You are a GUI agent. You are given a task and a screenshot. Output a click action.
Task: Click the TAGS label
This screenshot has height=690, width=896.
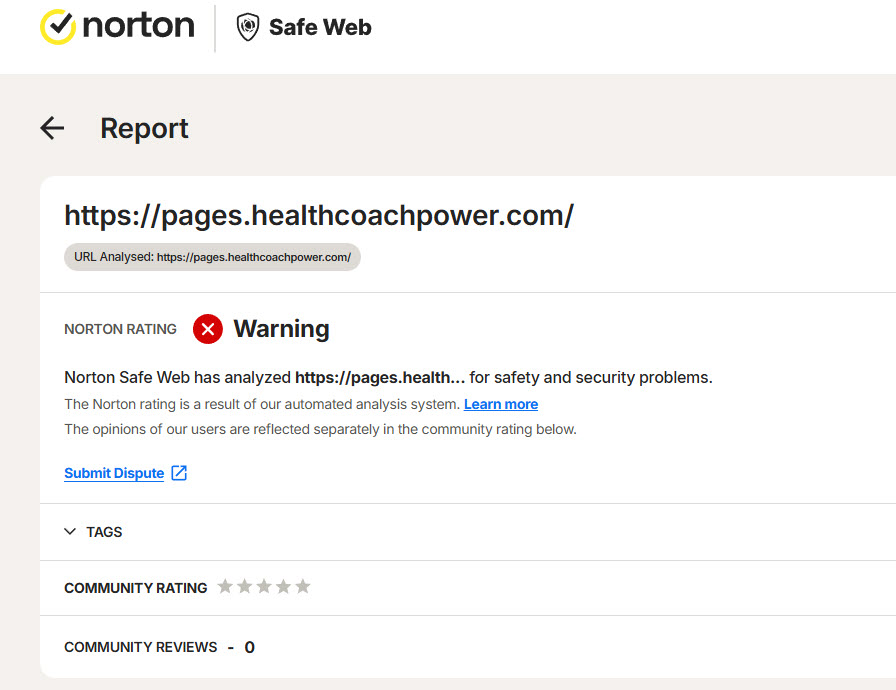[x=104, y=532]
